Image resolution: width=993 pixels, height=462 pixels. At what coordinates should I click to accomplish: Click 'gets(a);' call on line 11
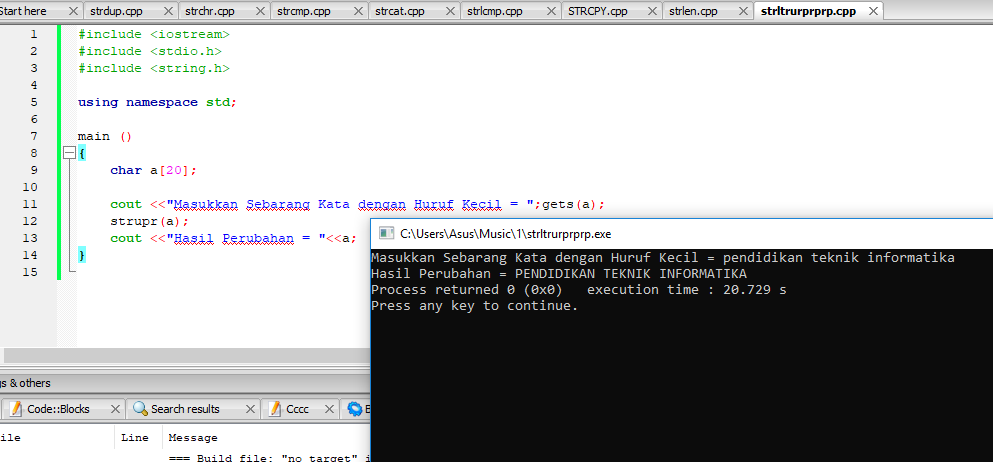[574, 204]
